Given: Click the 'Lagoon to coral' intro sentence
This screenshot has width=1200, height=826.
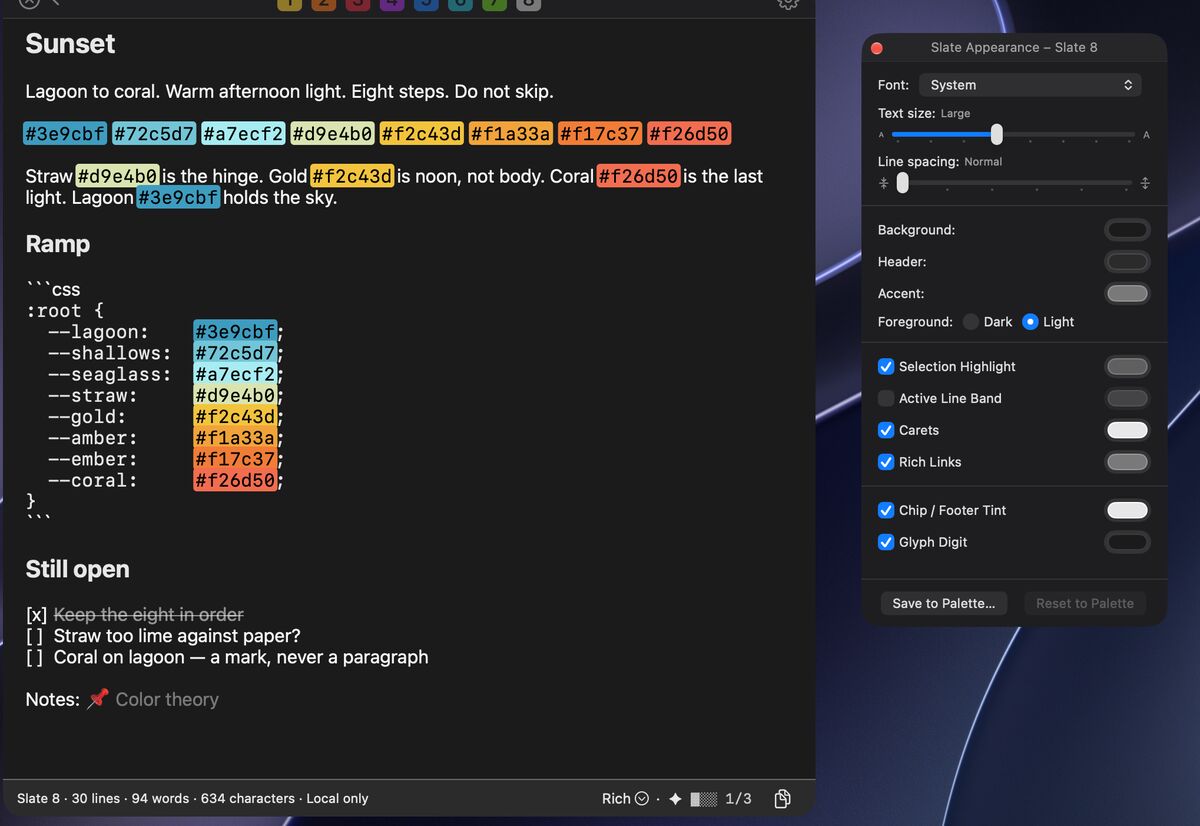Looking at the screenshot, I should pos(93,91).
